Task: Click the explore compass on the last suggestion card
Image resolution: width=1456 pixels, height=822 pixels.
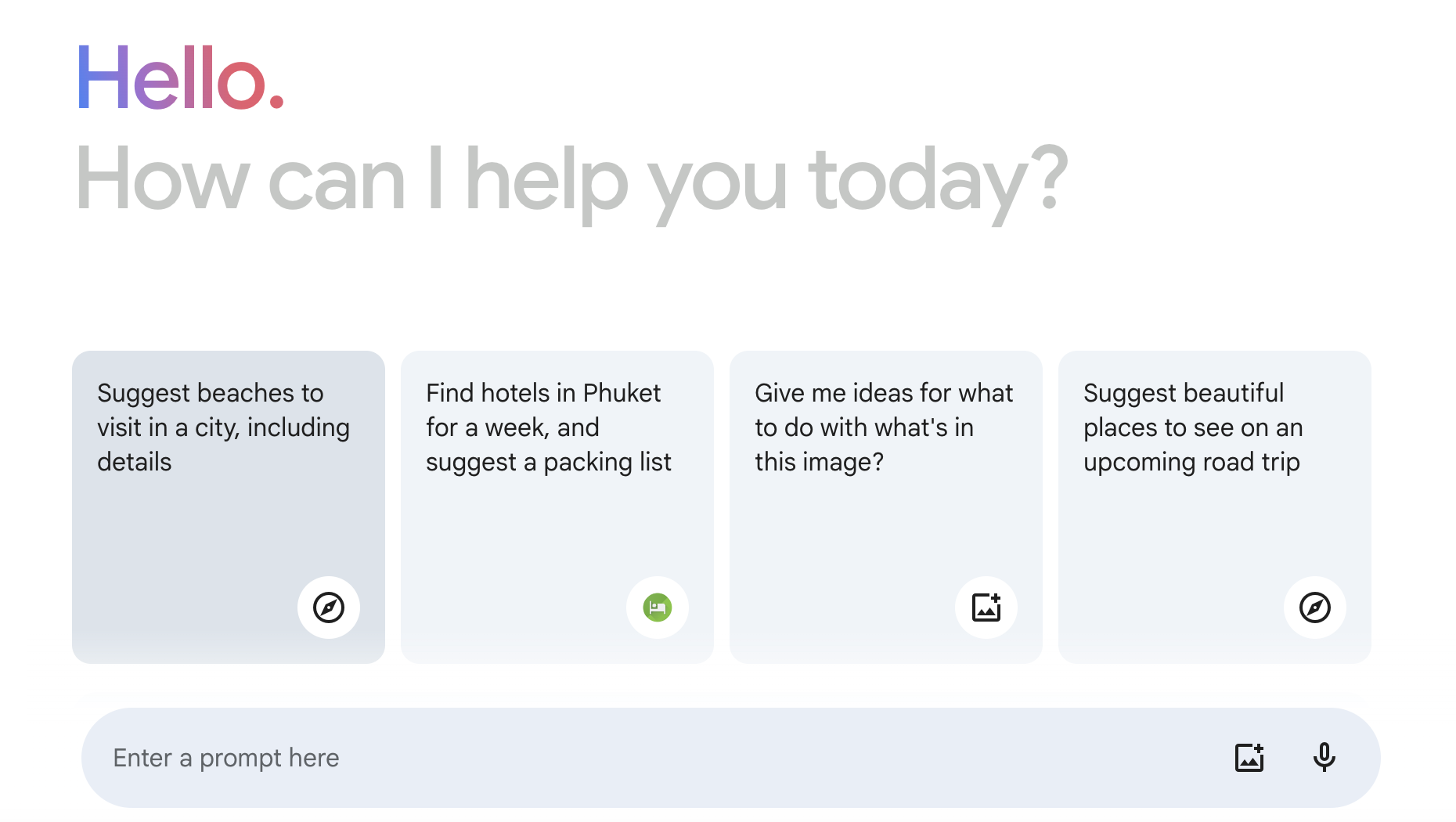Action: click(1315, 607)
